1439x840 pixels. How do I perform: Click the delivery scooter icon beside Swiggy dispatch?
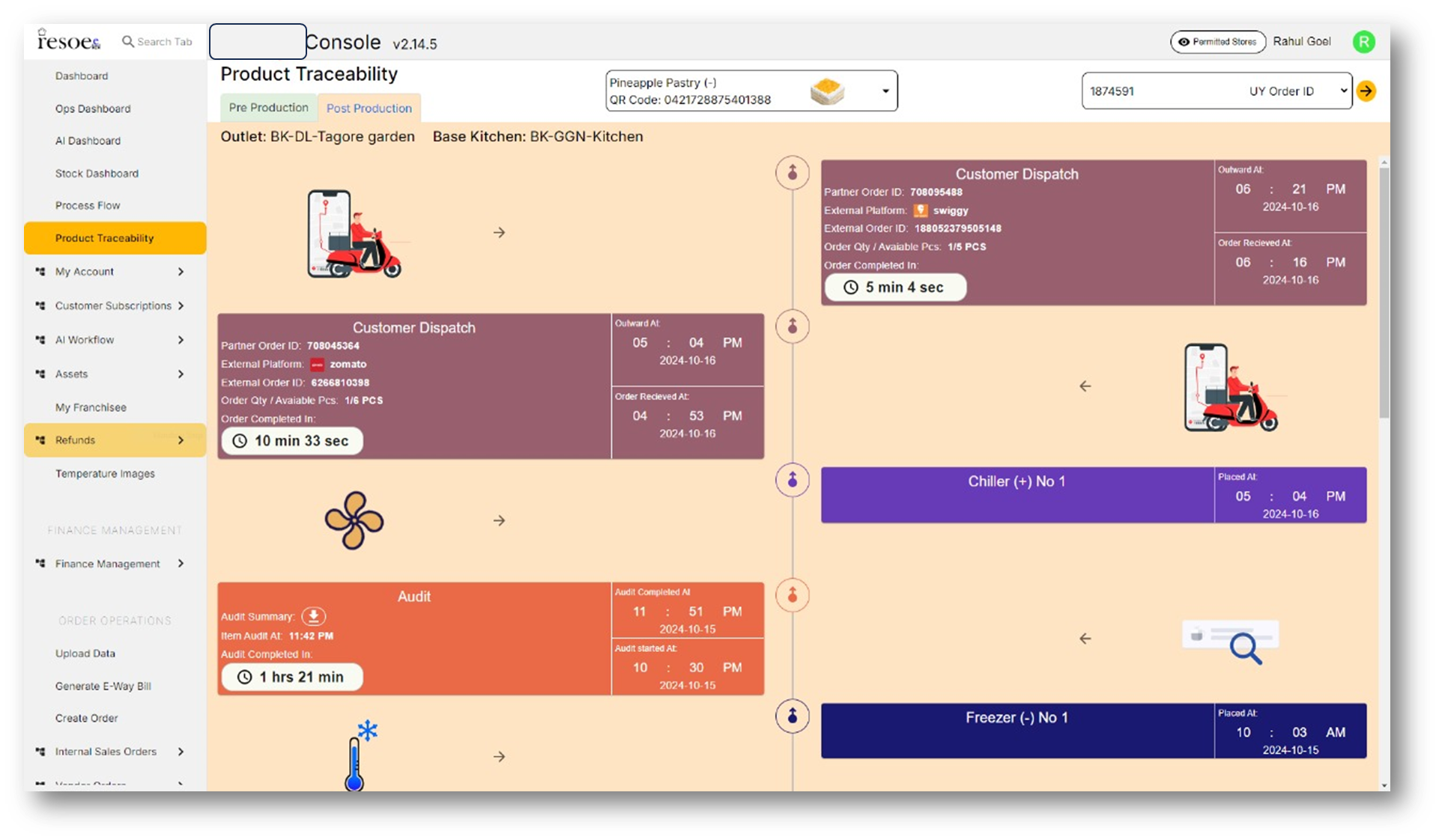(354, 234)
